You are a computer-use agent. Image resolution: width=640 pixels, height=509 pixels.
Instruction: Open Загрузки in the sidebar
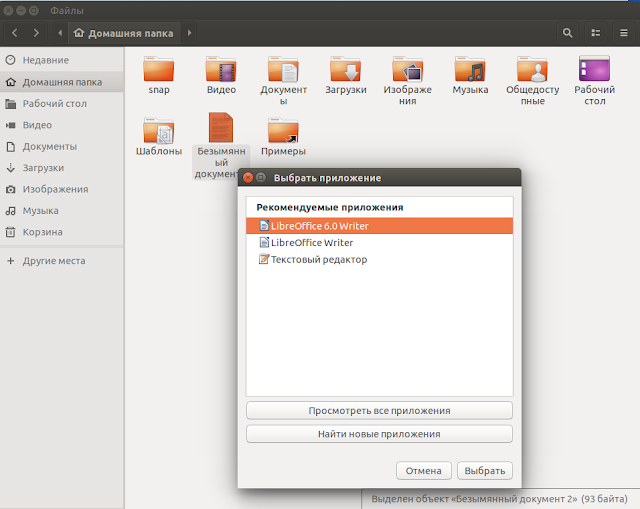(x=62, y=168)
